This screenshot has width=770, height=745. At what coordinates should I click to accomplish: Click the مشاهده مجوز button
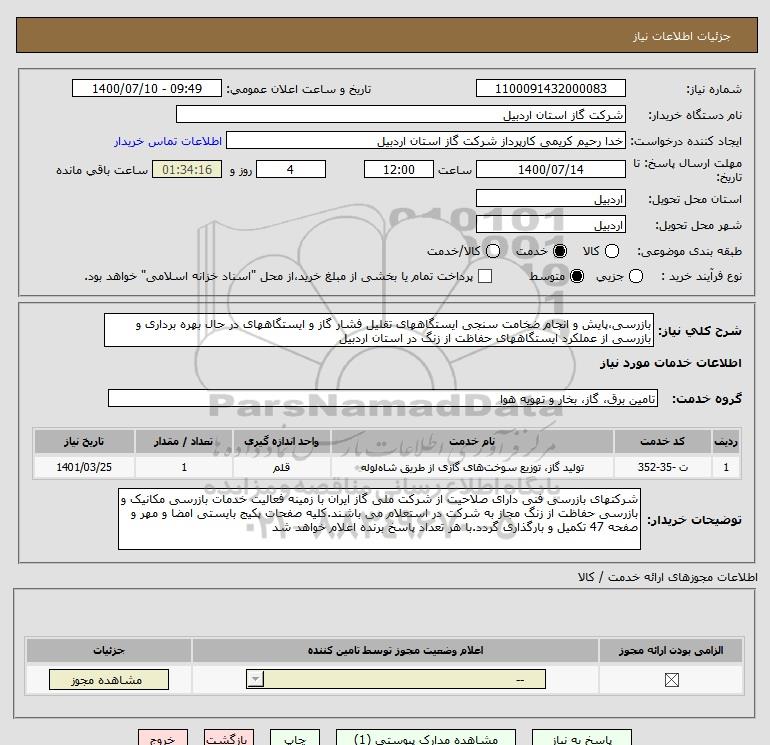(109, 680)
